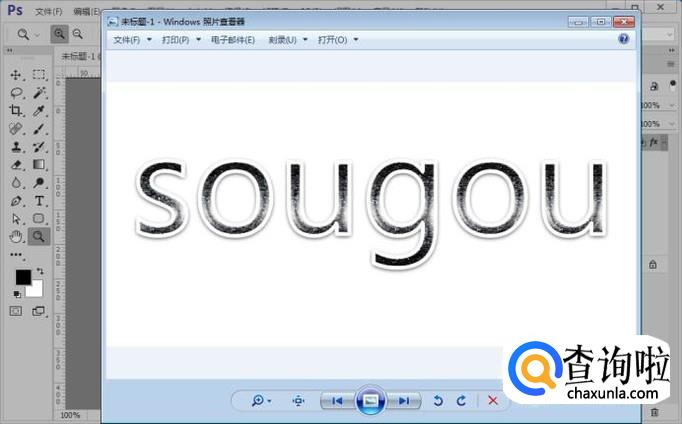682x424 pixels.
Task: Open the 电子邮件(E) menu item
Action: 234,40
